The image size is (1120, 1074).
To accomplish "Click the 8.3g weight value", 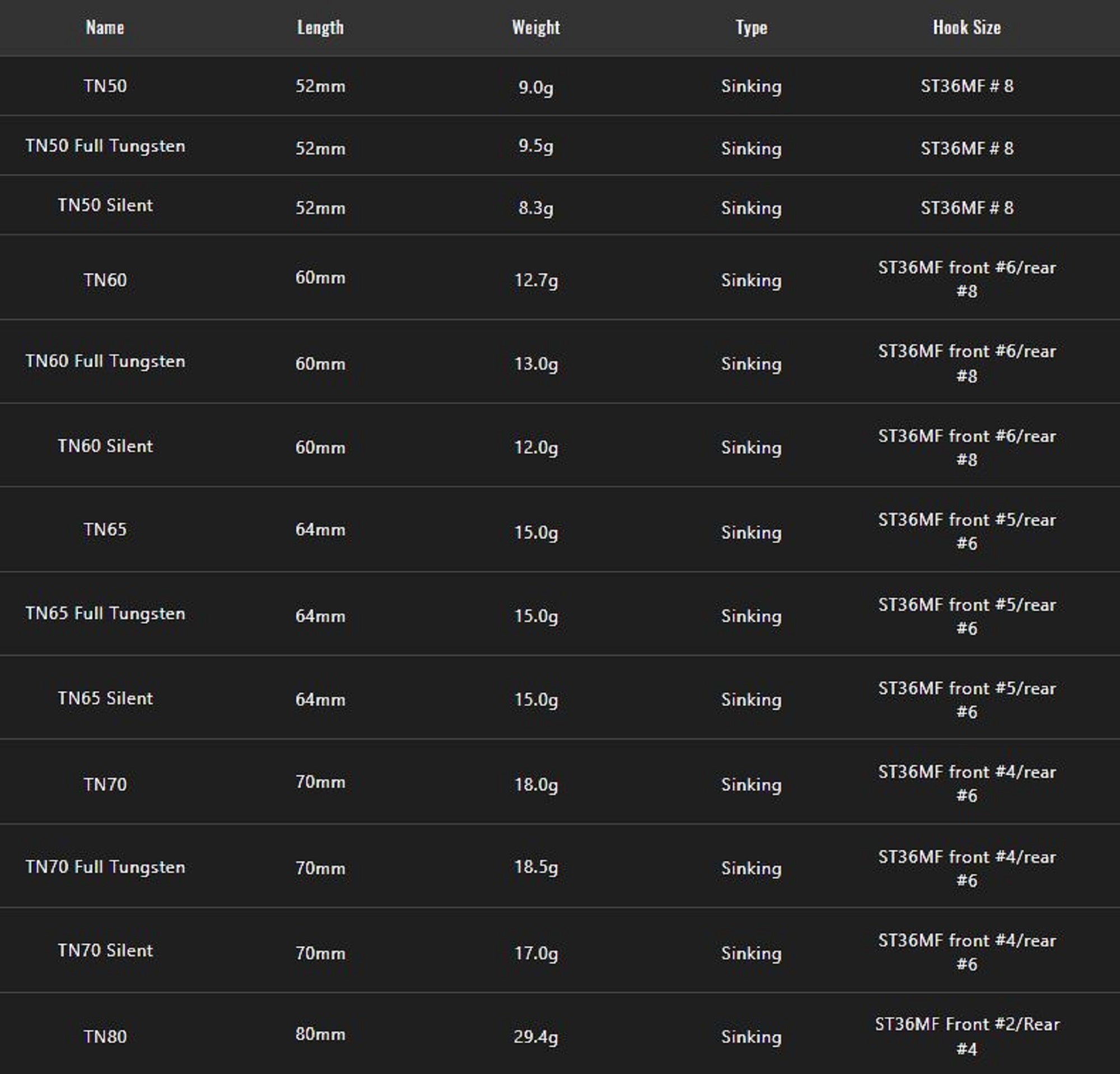I will 535,207.
